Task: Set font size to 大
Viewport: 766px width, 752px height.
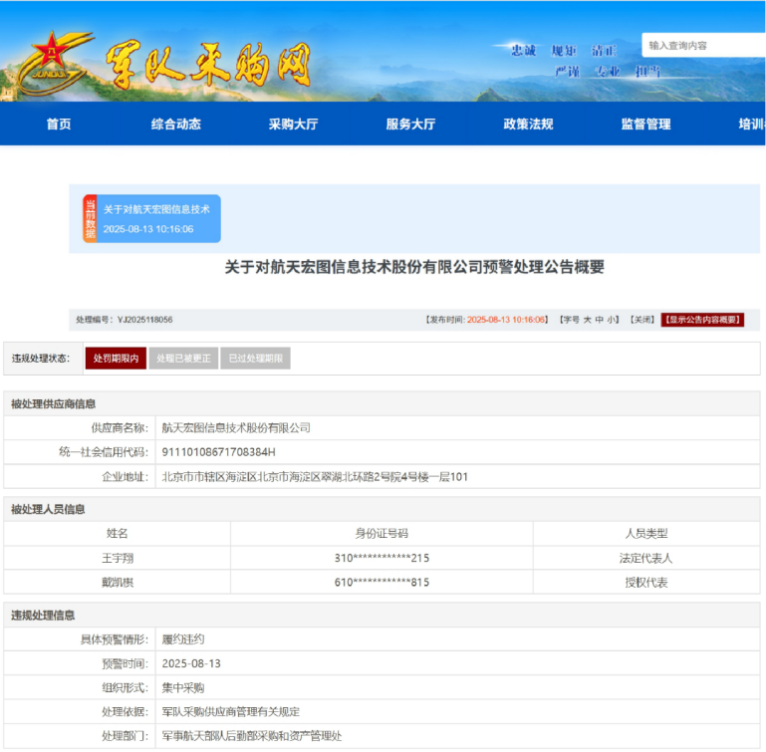Action: pyautogui.click(x=587, y=320)
